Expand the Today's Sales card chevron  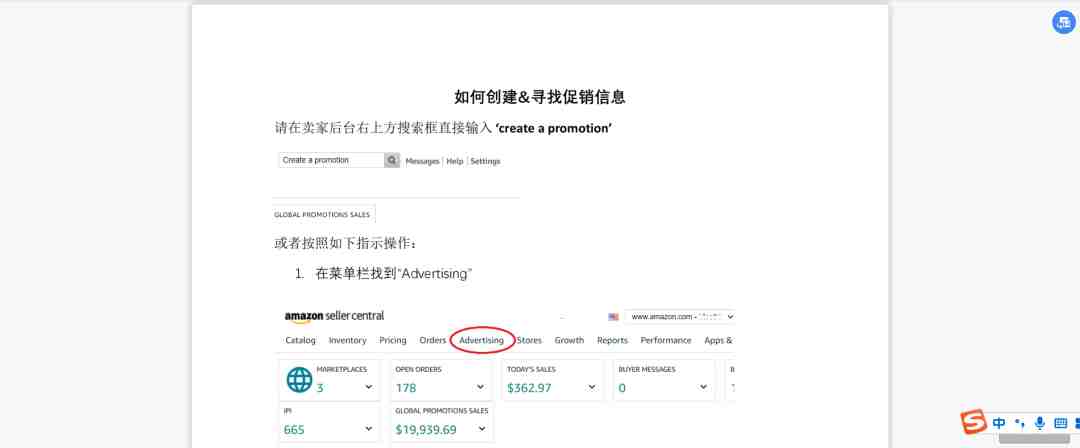point(592,387)
